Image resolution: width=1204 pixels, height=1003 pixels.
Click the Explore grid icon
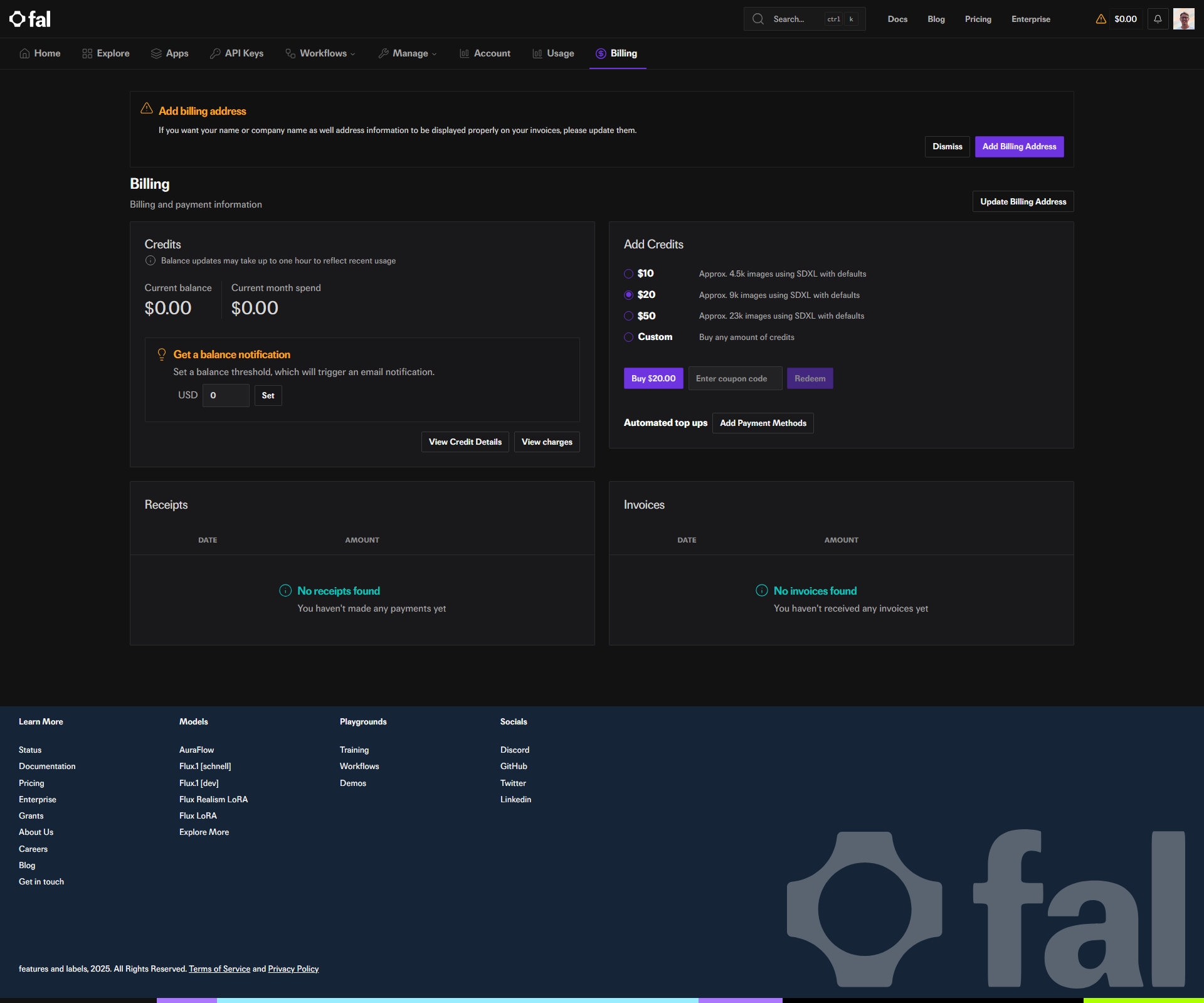[x=87, y=53]
